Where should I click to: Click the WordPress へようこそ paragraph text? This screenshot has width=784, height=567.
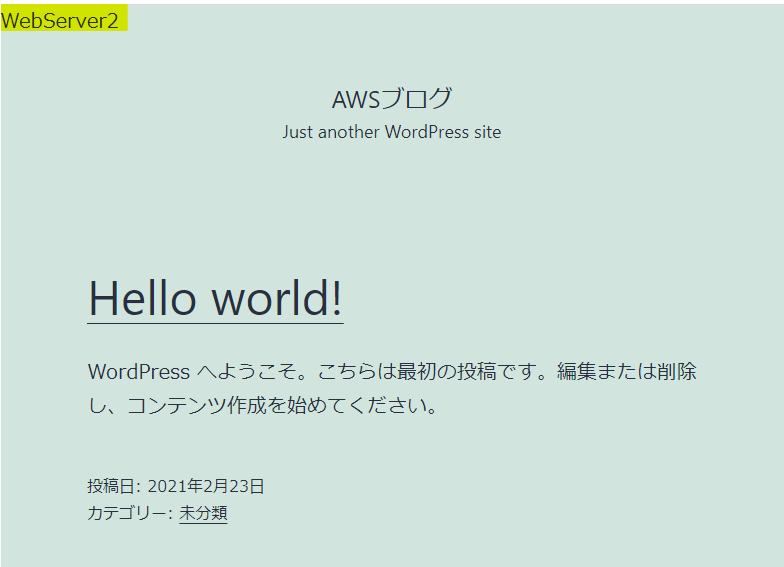pyautogui.click(x=392, y=388)
